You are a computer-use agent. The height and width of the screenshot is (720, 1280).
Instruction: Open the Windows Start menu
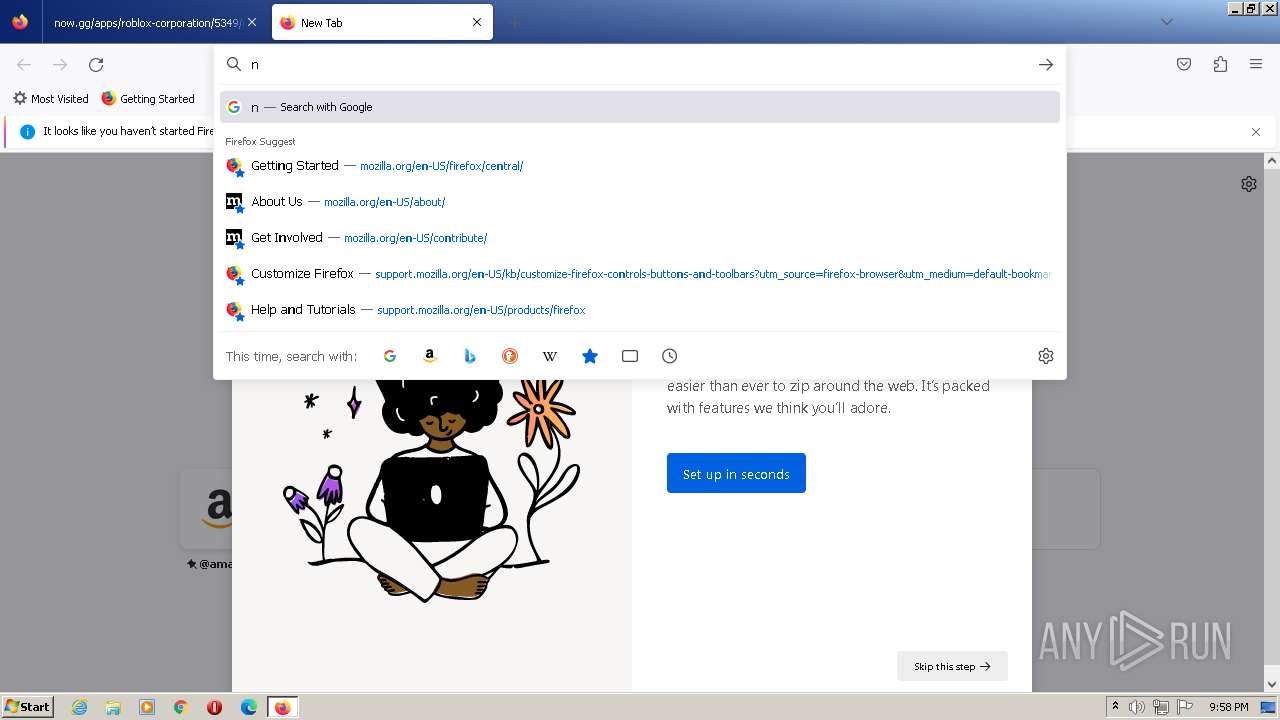point(27,707)
